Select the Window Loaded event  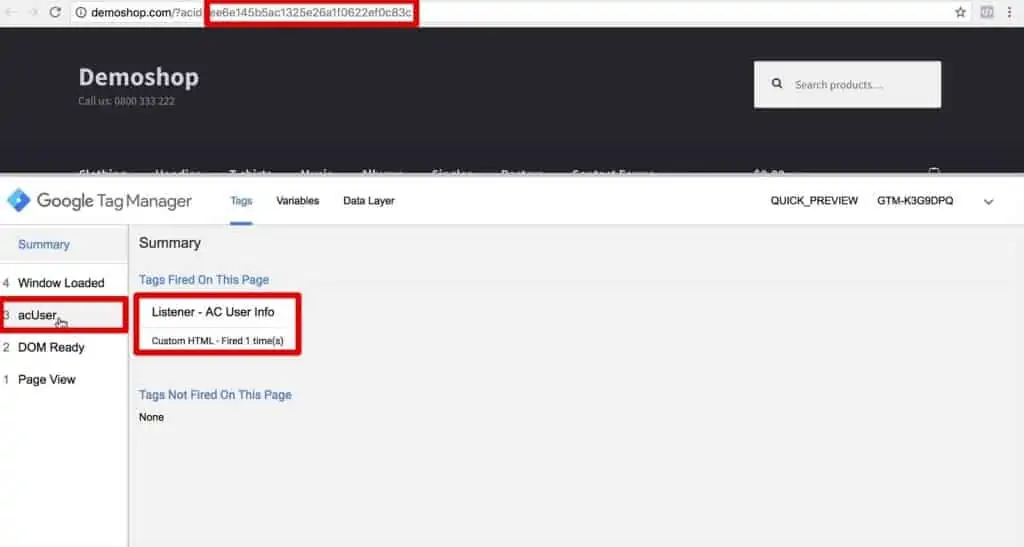pyautogui.click(x=64, y=283)
